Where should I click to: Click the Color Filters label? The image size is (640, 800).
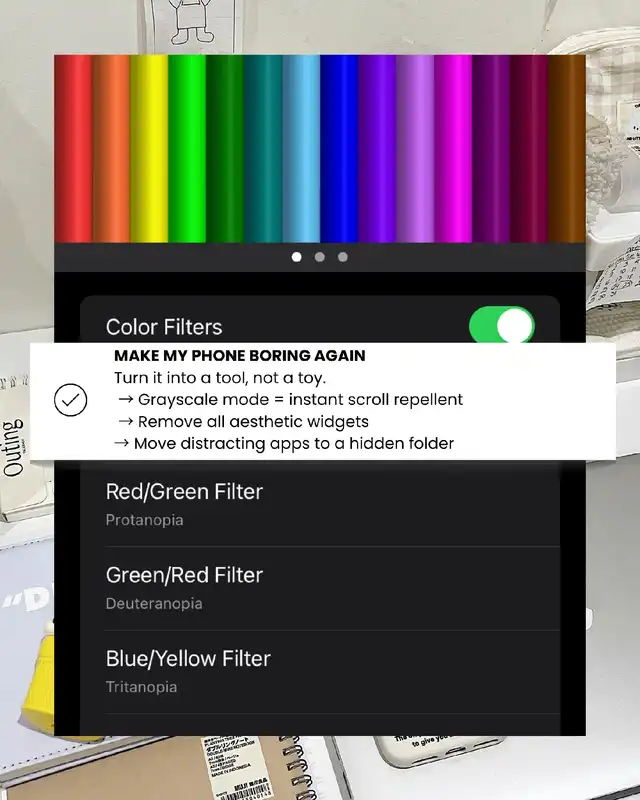click(164, 327)
